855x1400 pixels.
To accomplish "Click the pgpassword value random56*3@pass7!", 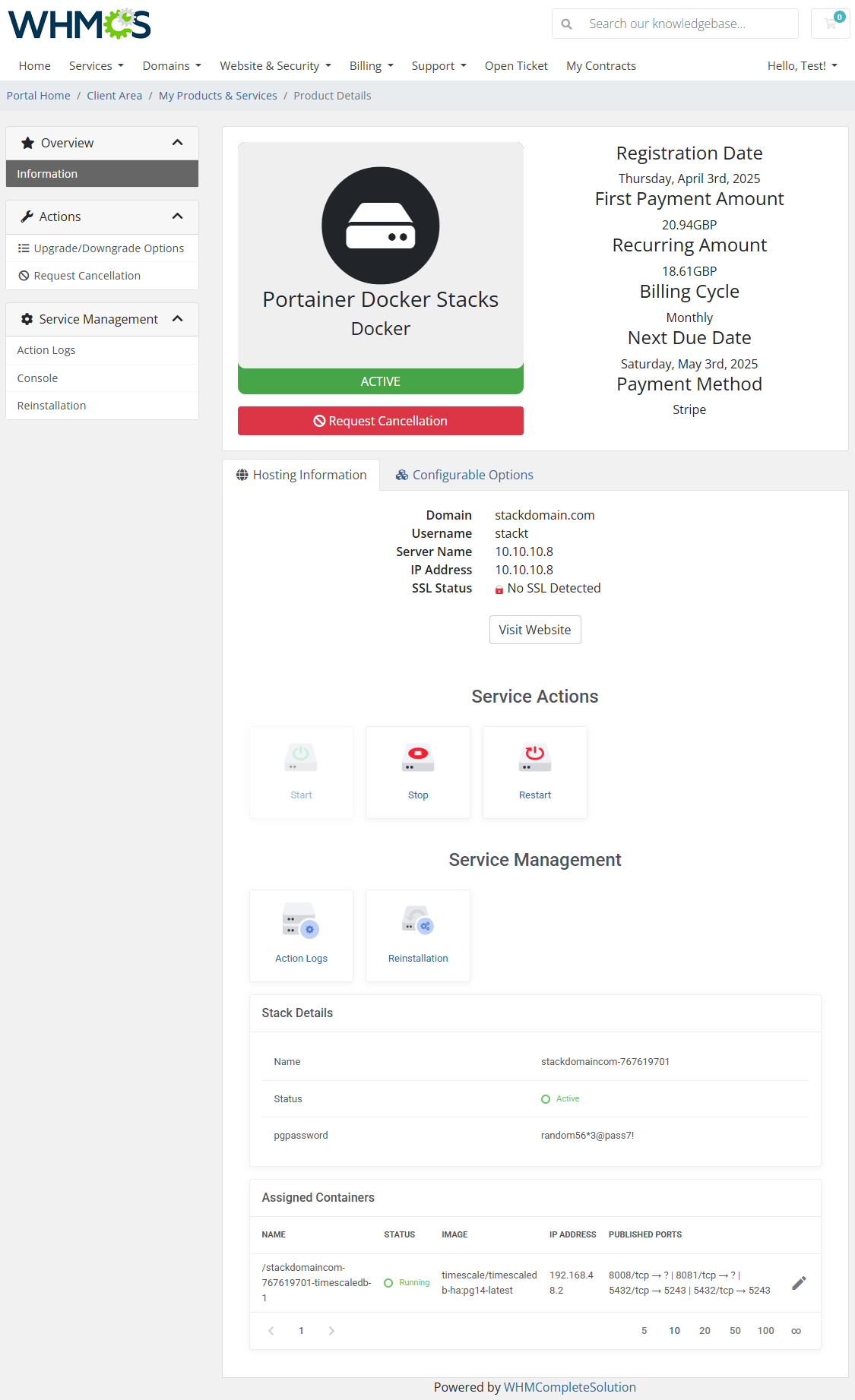I will [x=587, y=1136].
